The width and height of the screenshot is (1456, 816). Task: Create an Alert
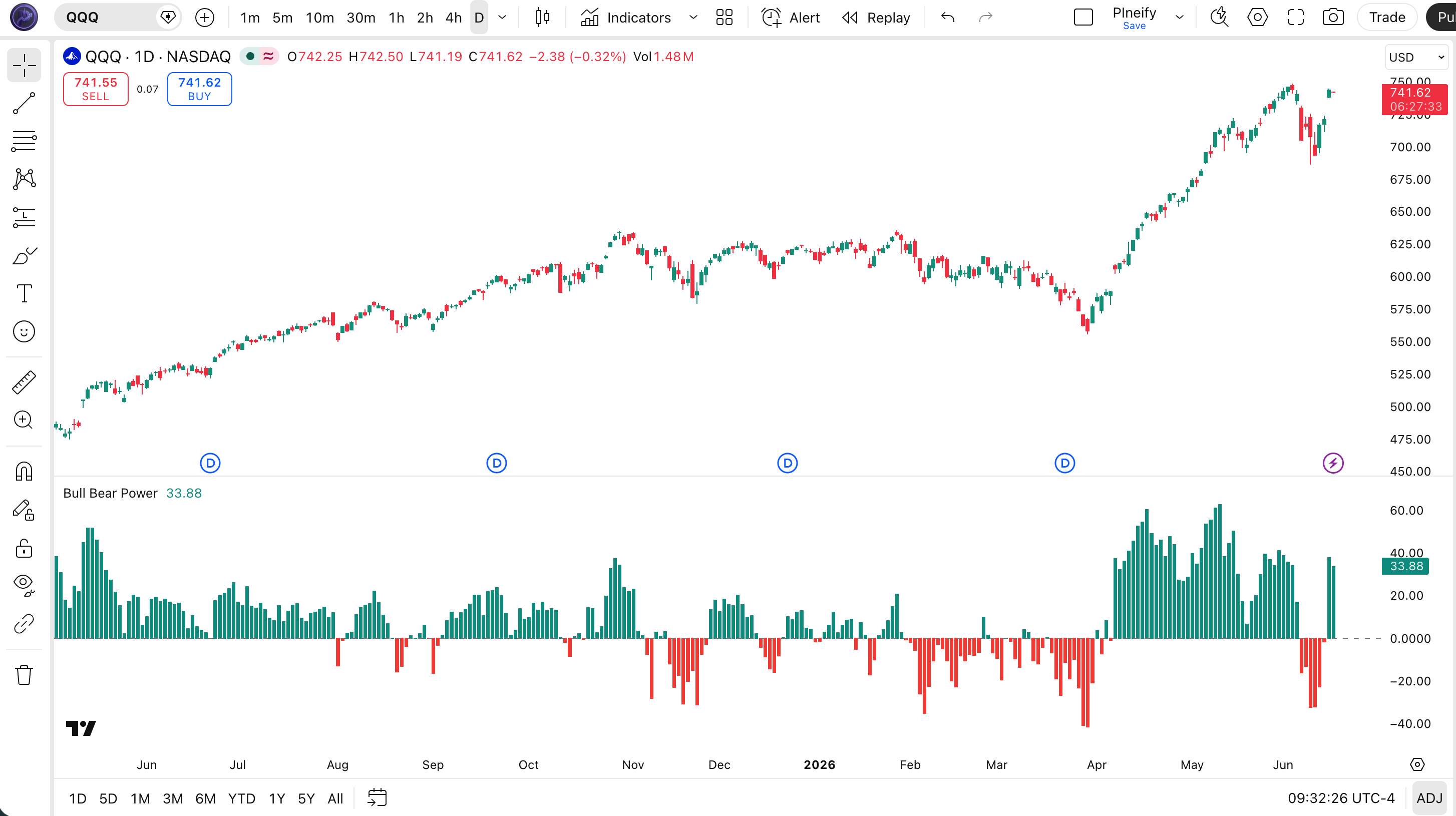pos(790,18)
